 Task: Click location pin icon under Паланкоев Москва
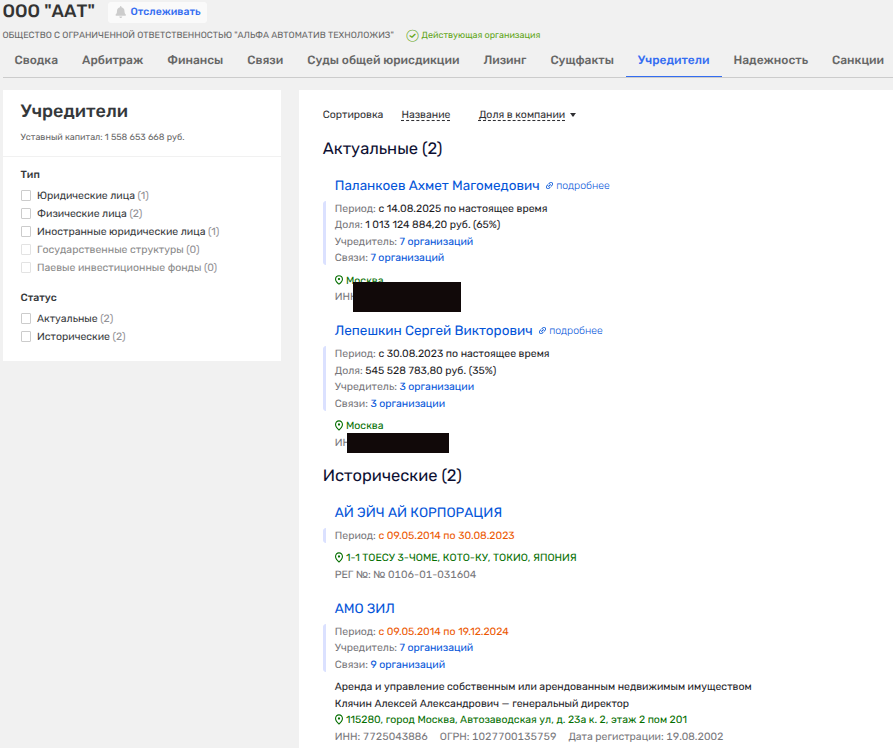click(339, 281)
